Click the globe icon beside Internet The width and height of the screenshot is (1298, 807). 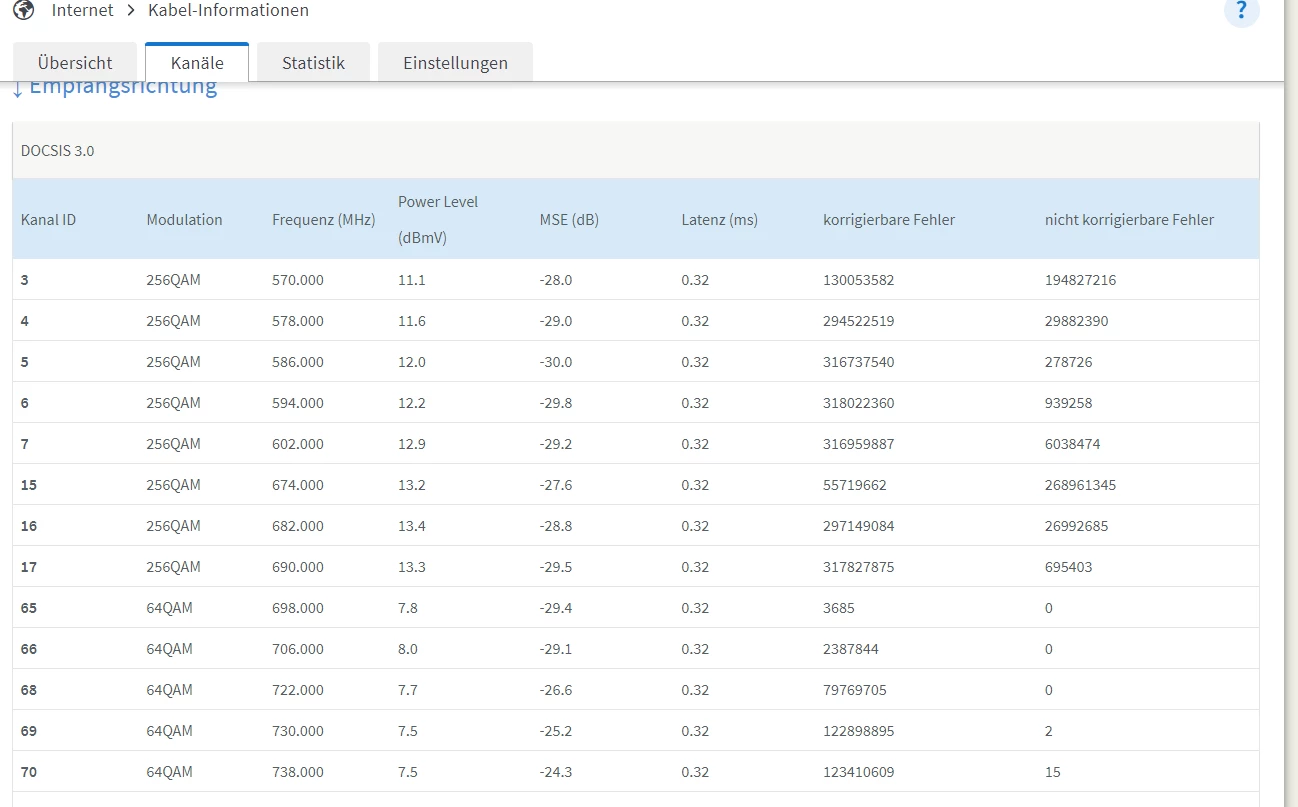pyautogui.click(x=22, y=10)
